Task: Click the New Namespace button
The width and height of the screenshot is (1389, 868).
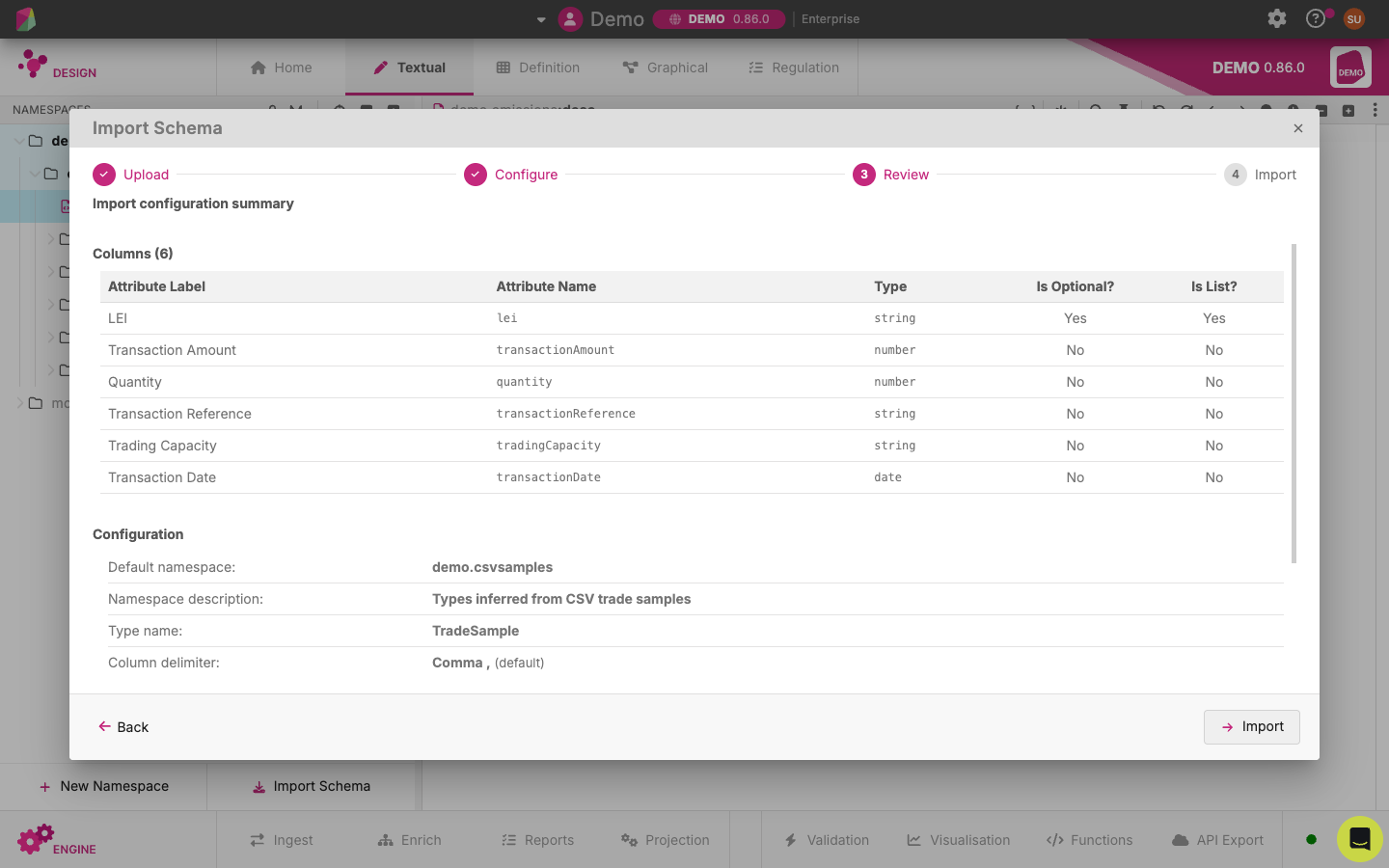Action: (103, 786)
